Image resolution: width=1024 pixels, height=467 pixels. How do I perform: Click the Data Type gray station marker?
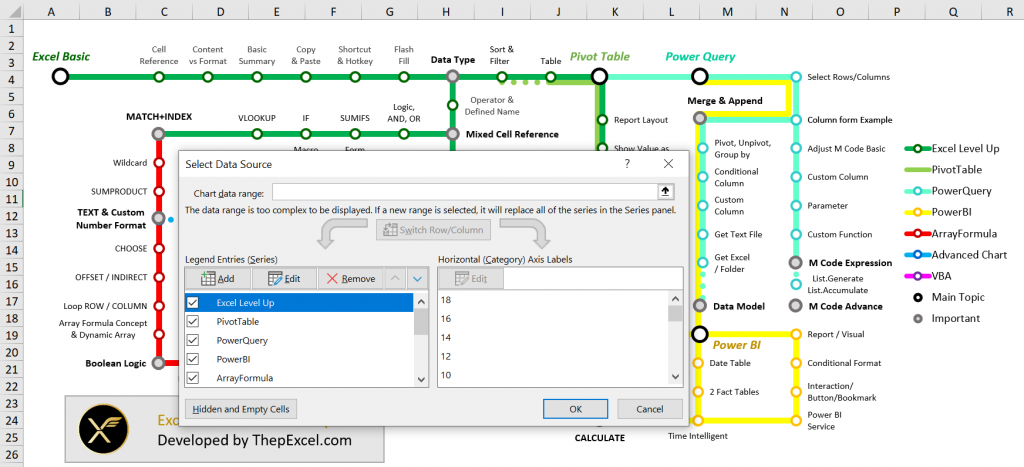click(452, 77)
